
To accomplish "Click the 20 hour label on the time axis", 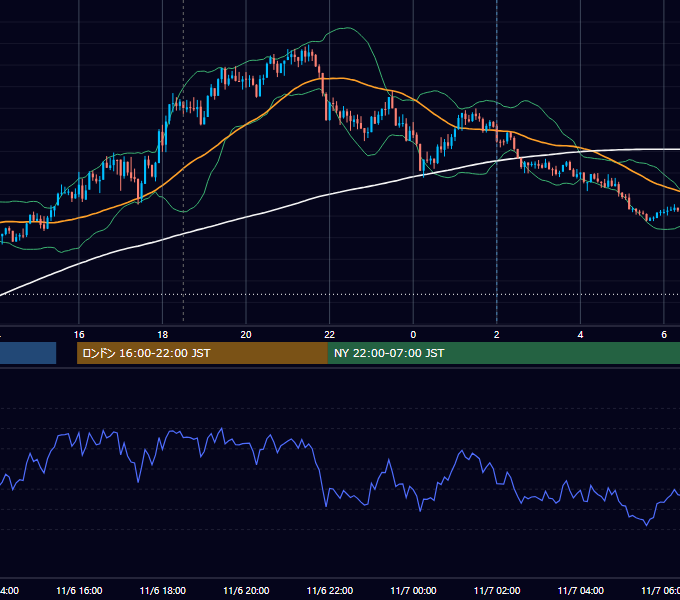I will [x=246, y=335].
